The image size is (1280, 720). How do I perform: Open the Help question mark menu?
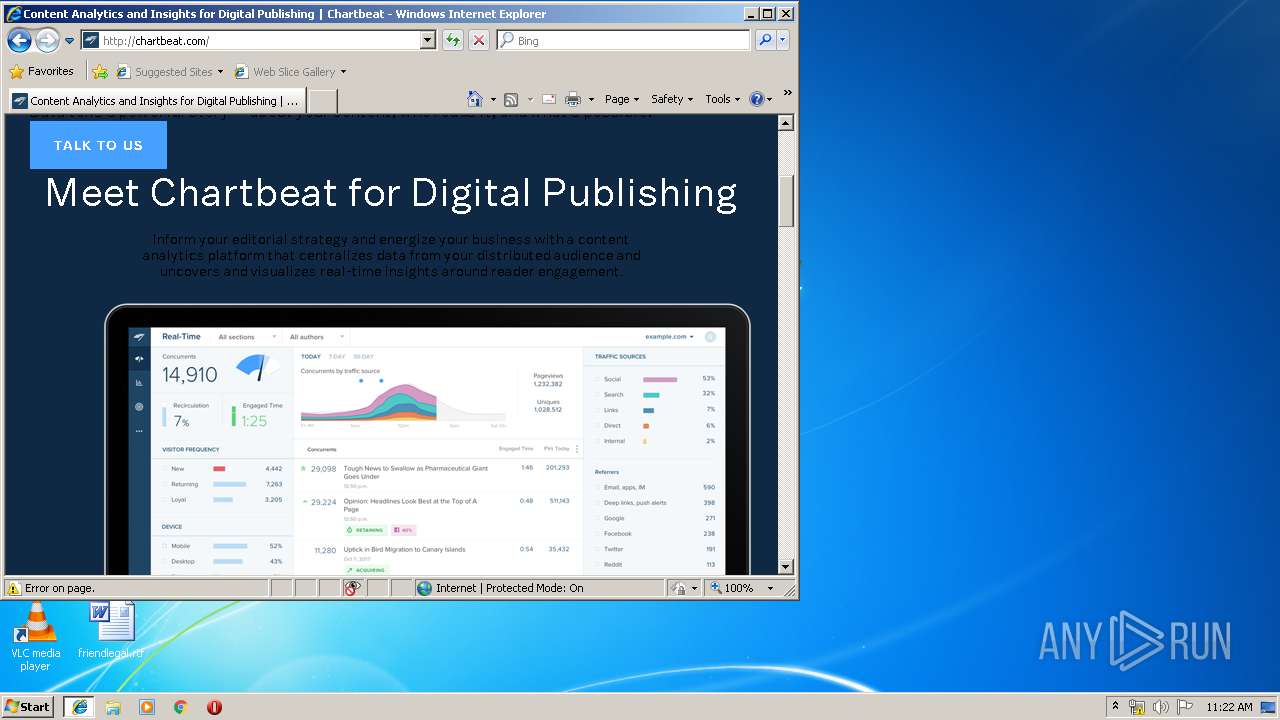[760, 99]
